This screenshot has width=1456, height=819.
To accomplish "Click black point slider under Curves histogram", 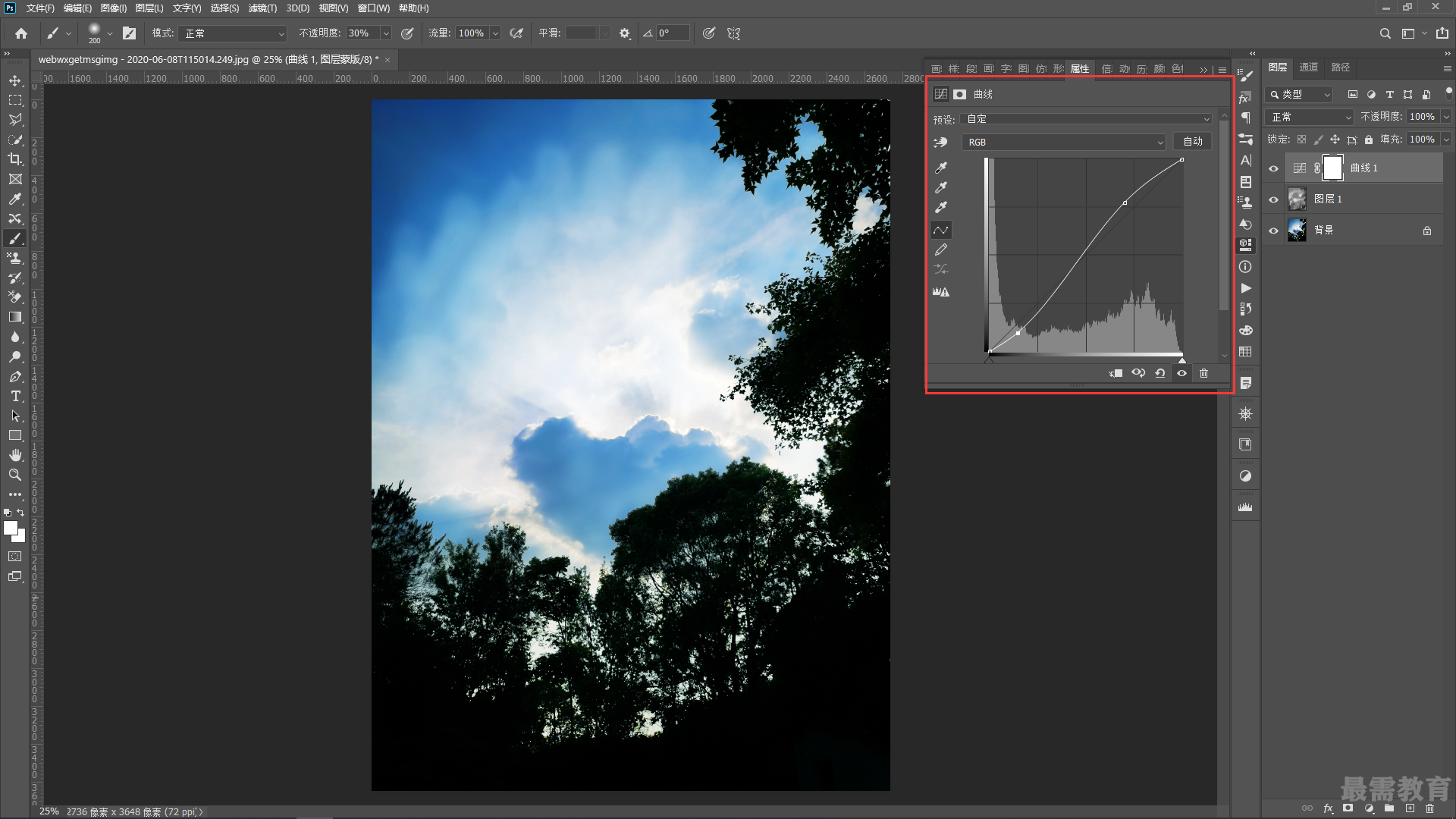I will coord(989,359).
